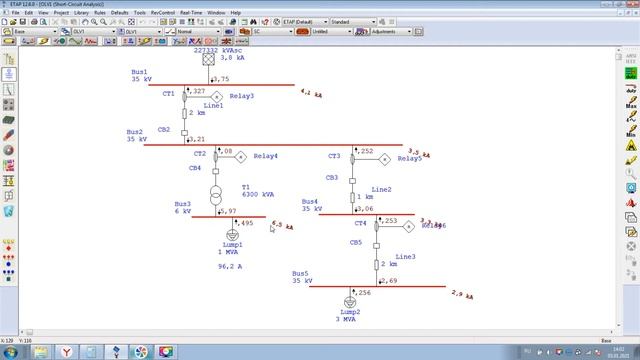Select the Lump1 load symbol
Viewport: 640px width, 360px height.
(232, 235)
